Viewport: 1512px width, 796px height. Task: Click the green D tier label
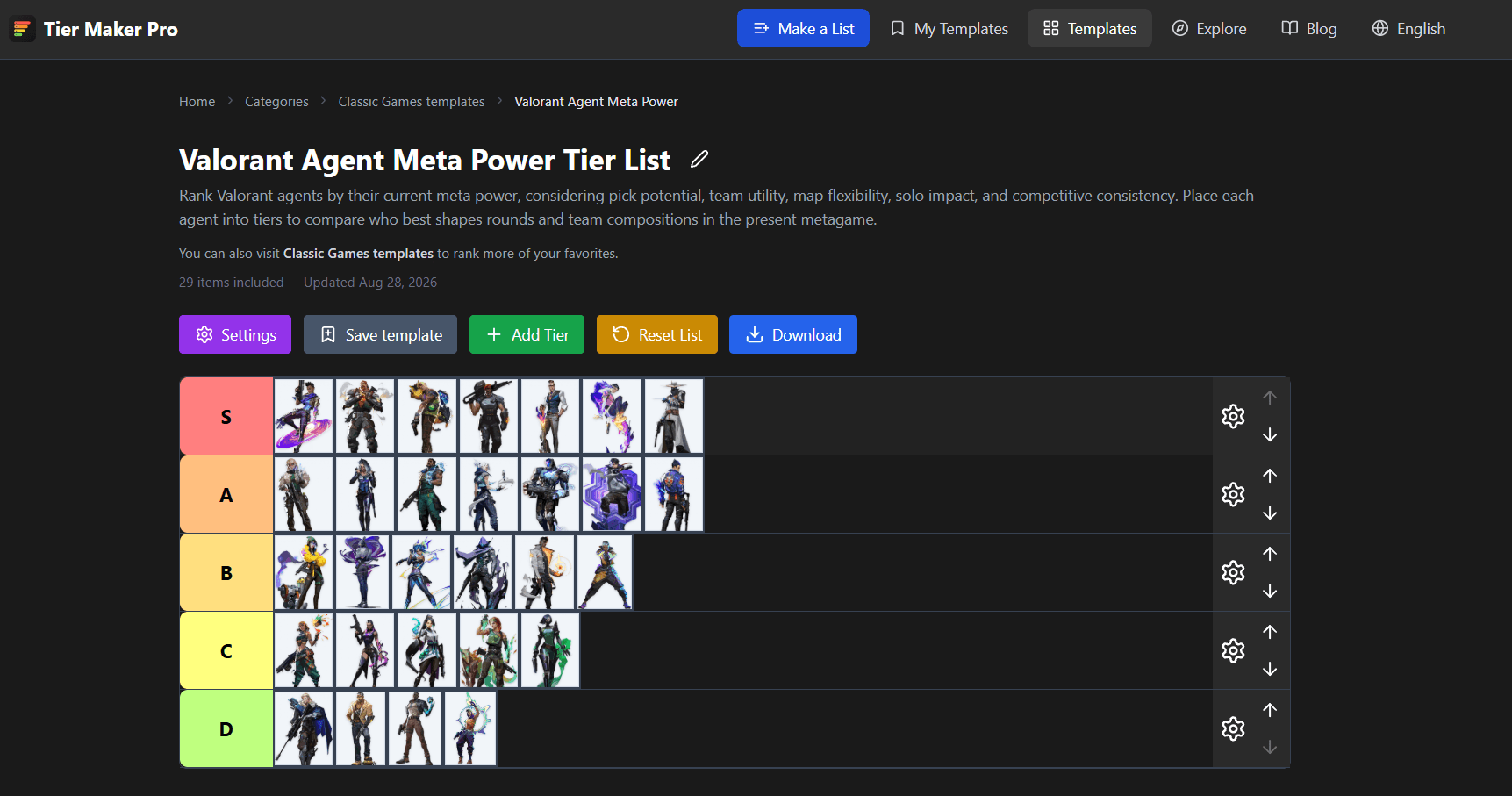pos(226,728)
